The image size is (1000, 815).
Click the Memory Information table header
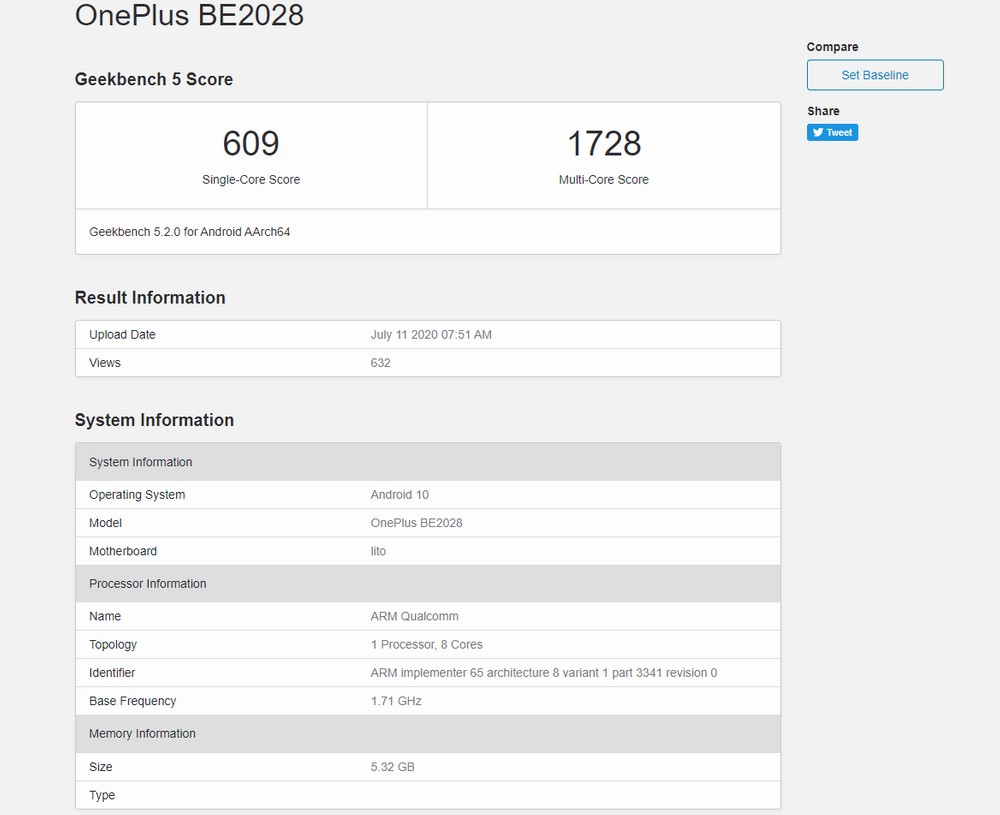tap(428, 734)
